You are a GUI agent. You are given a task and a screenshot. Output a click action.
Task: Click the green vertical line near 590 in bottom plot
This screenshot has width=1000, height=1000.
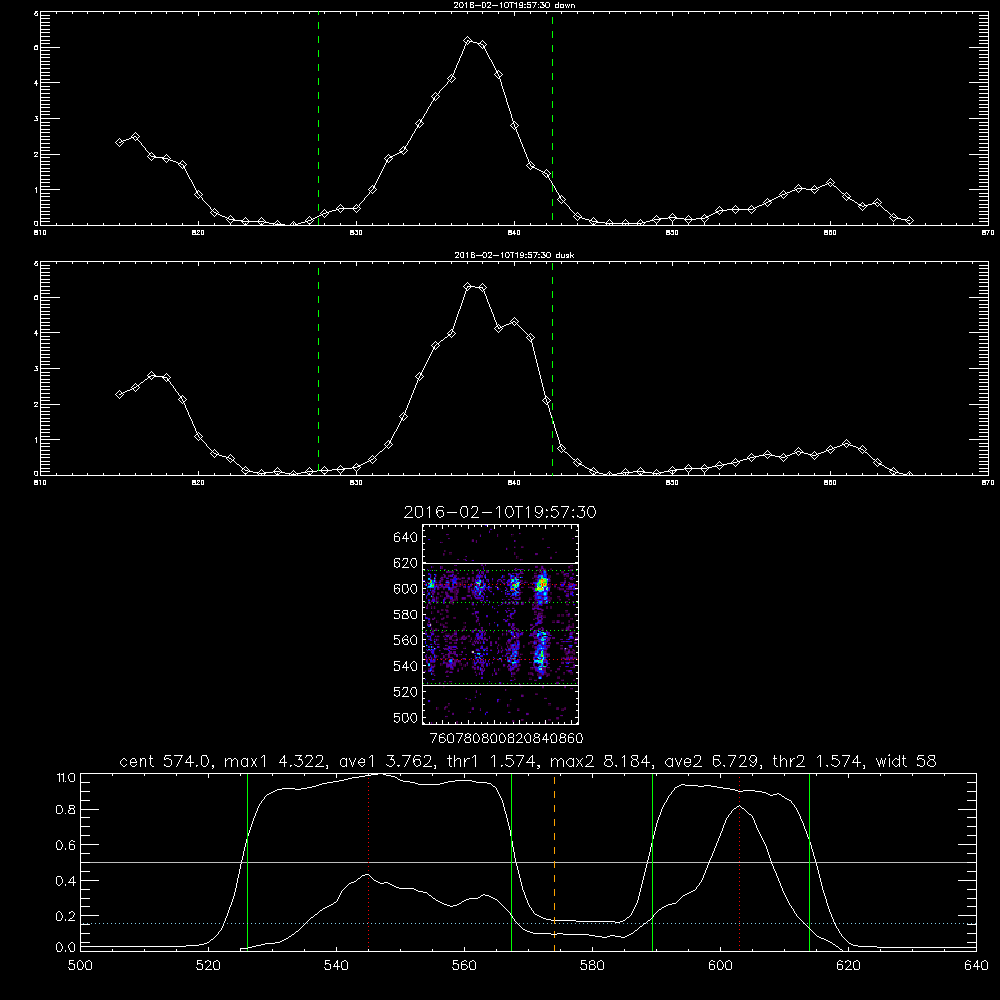tap(652, 862)
